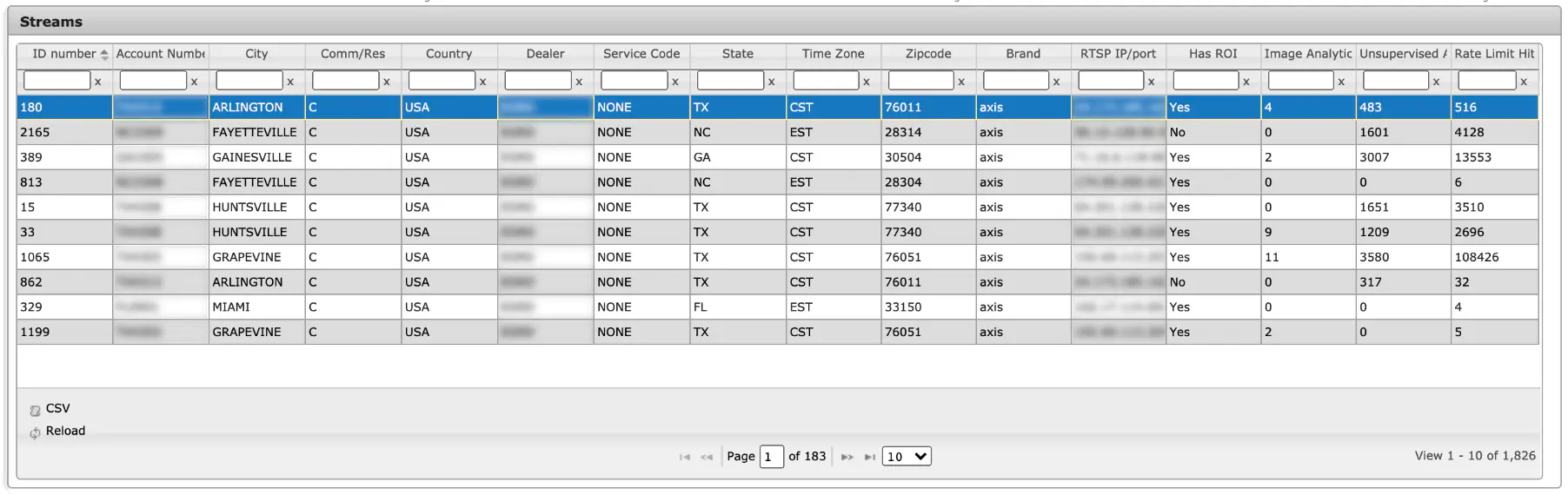Click the Reload link text
The image size is (1568, 495).
(x=65, y=432)
